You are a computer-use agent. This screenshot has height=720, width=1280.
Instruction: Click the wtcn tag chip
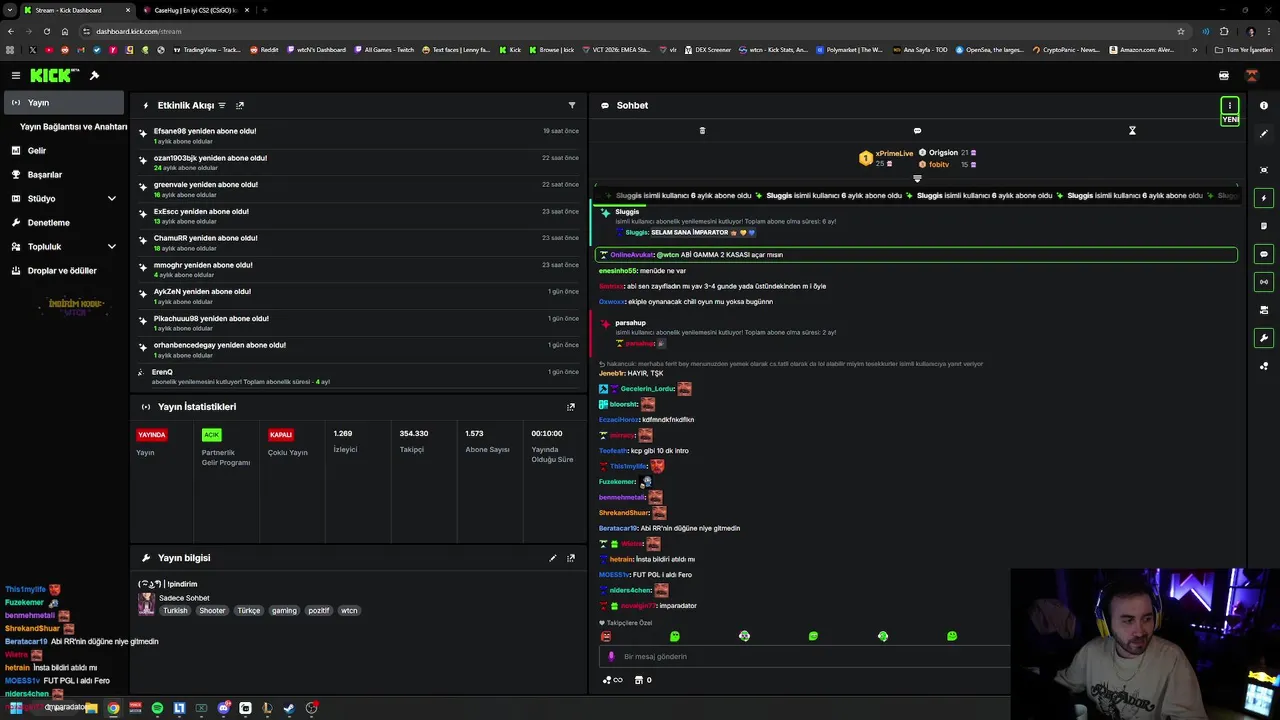point(349,610)
